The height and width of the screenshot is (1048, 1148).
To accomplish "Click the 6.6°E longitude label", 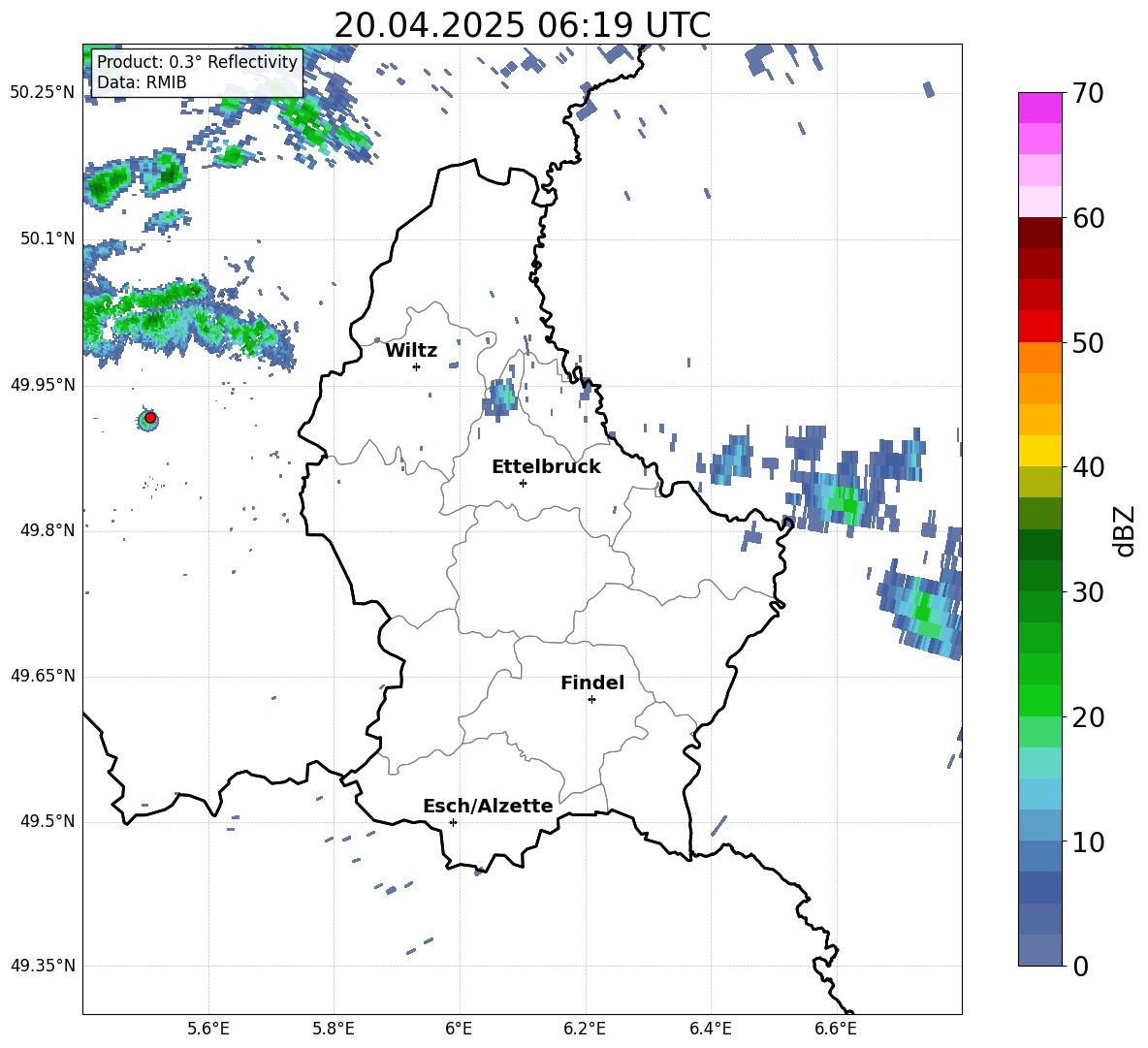I will point(836,1029).
